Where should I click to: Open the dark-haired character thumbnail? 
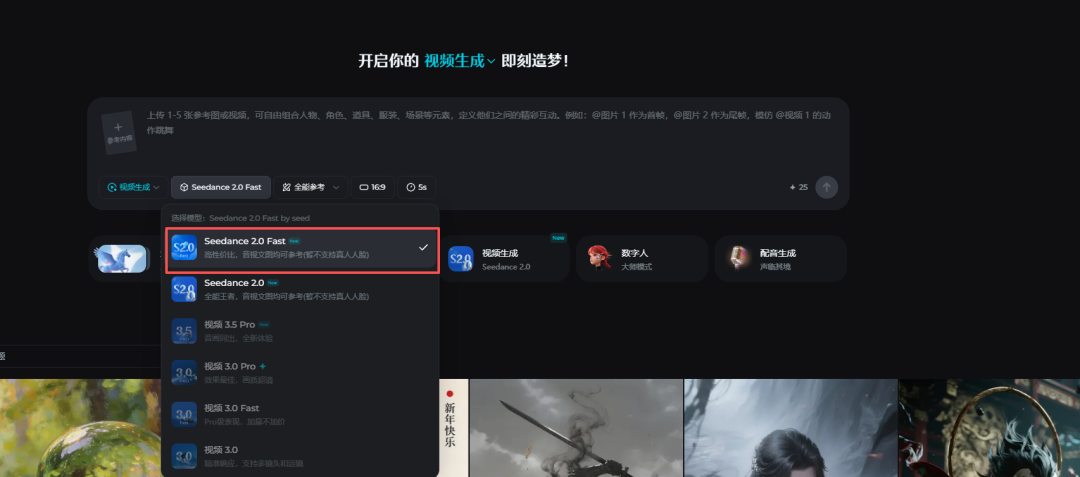click(x=791, y=428)
